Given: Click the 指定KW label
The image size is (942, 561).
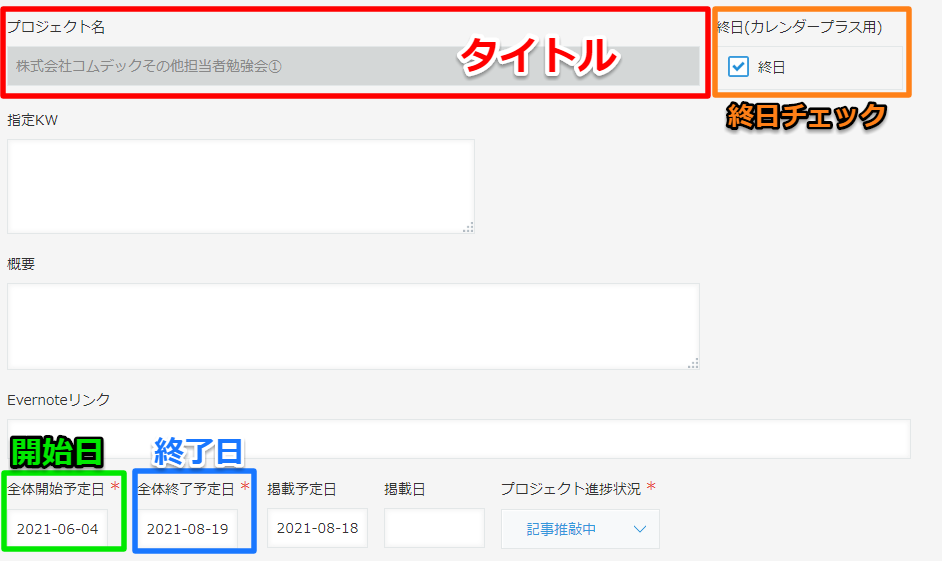Looking at the screenshot, I should coord(32,120).
